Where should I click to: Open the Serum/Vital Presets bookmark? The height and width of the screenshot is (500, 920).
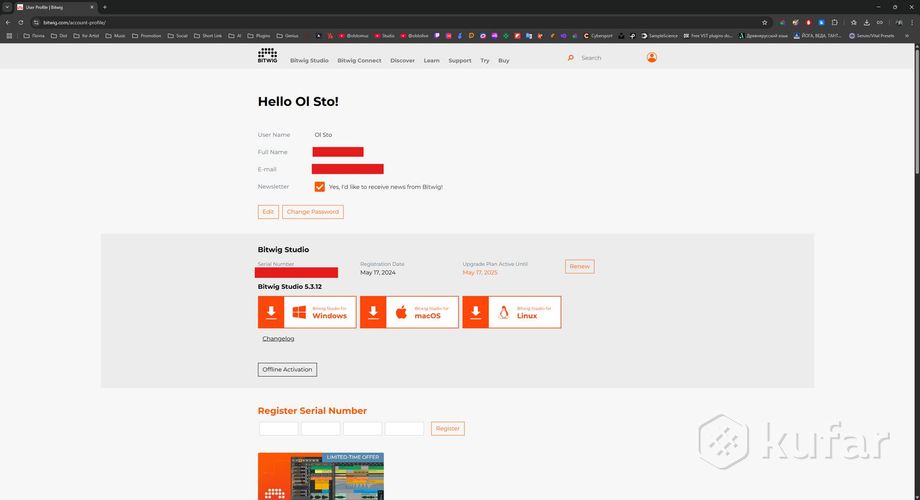pos(872,36)
